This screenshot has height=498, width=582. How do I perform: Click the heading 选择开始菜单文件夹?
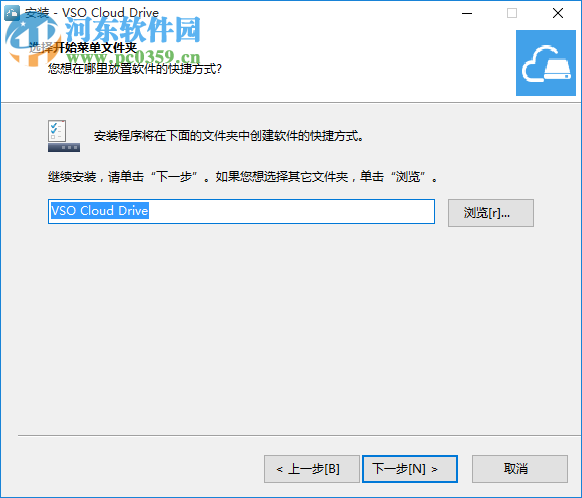tap(83, 47)
